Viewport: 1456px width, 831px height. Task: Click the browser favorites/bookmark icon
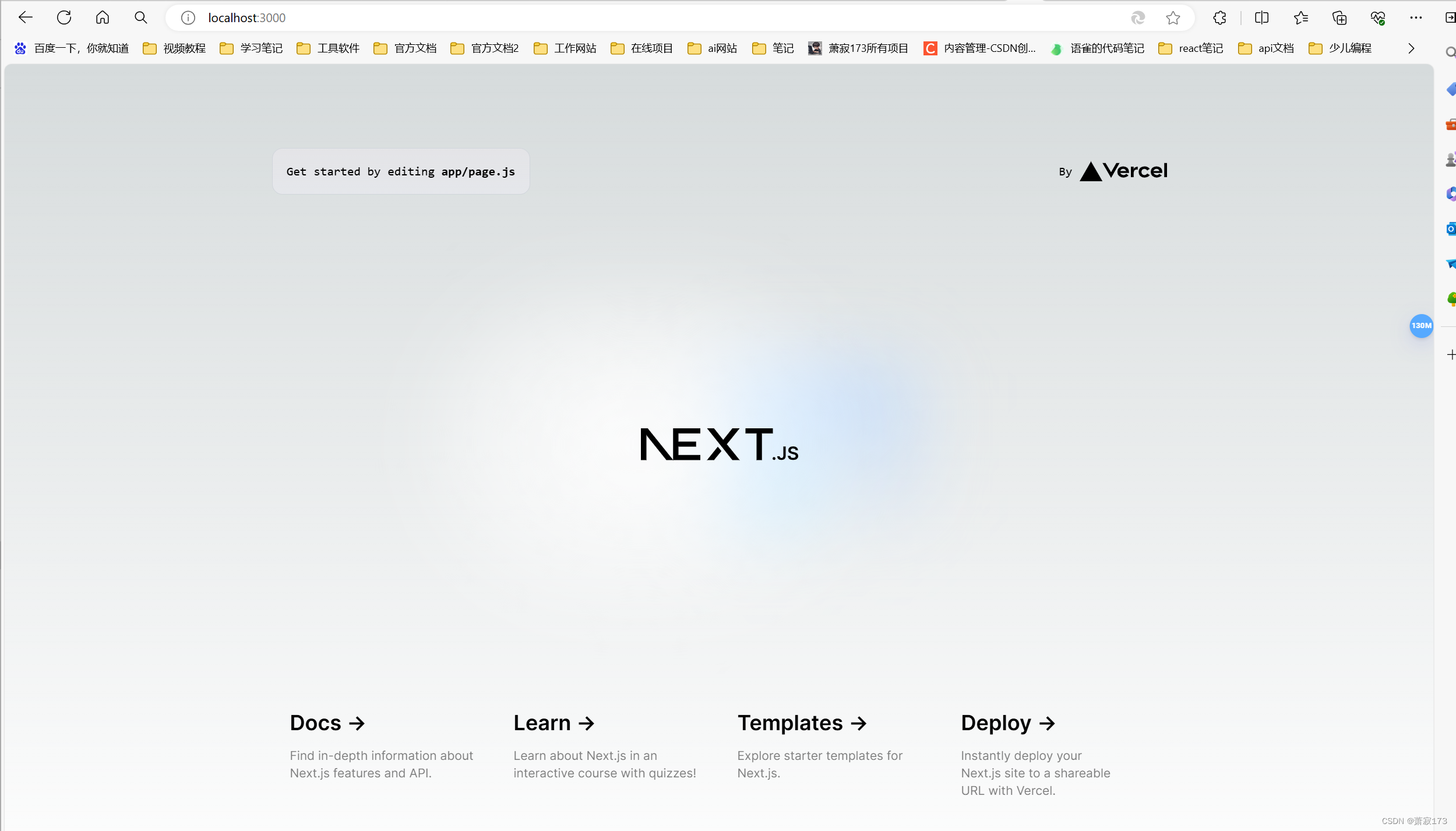pos(1172,17)
